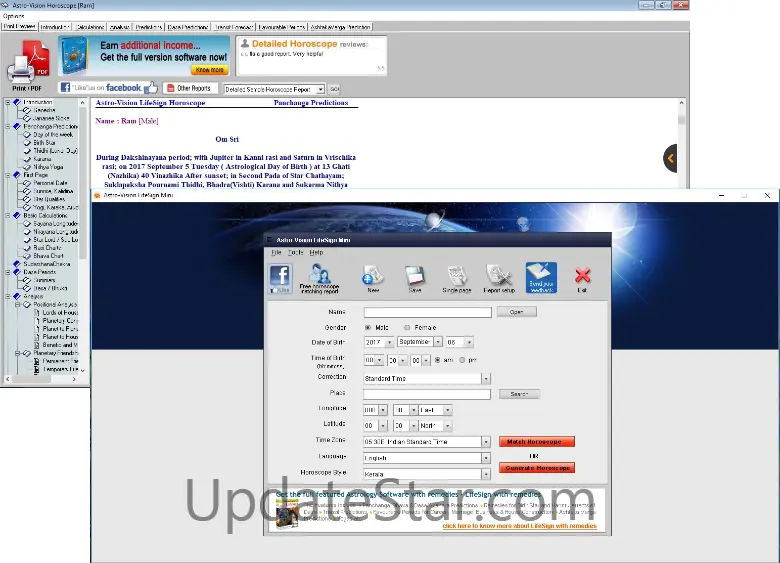Click the orange arrow side panel handle
This screenshot has width=780, height=563.
click(670, 158)
